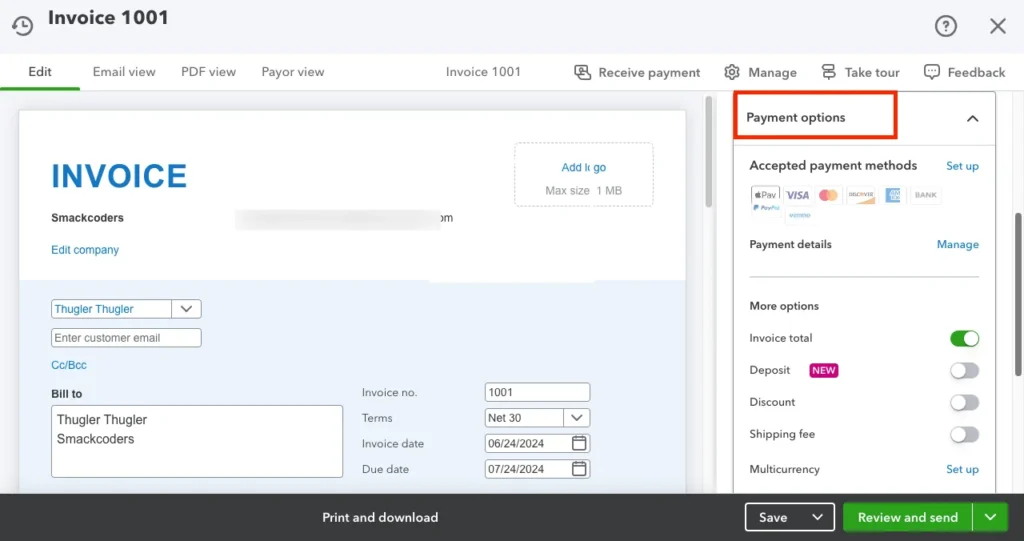Enable the Shipping fee toggle
Image resolution: width=1024 pixels, height=541 pixels.
tap(964, 434)
